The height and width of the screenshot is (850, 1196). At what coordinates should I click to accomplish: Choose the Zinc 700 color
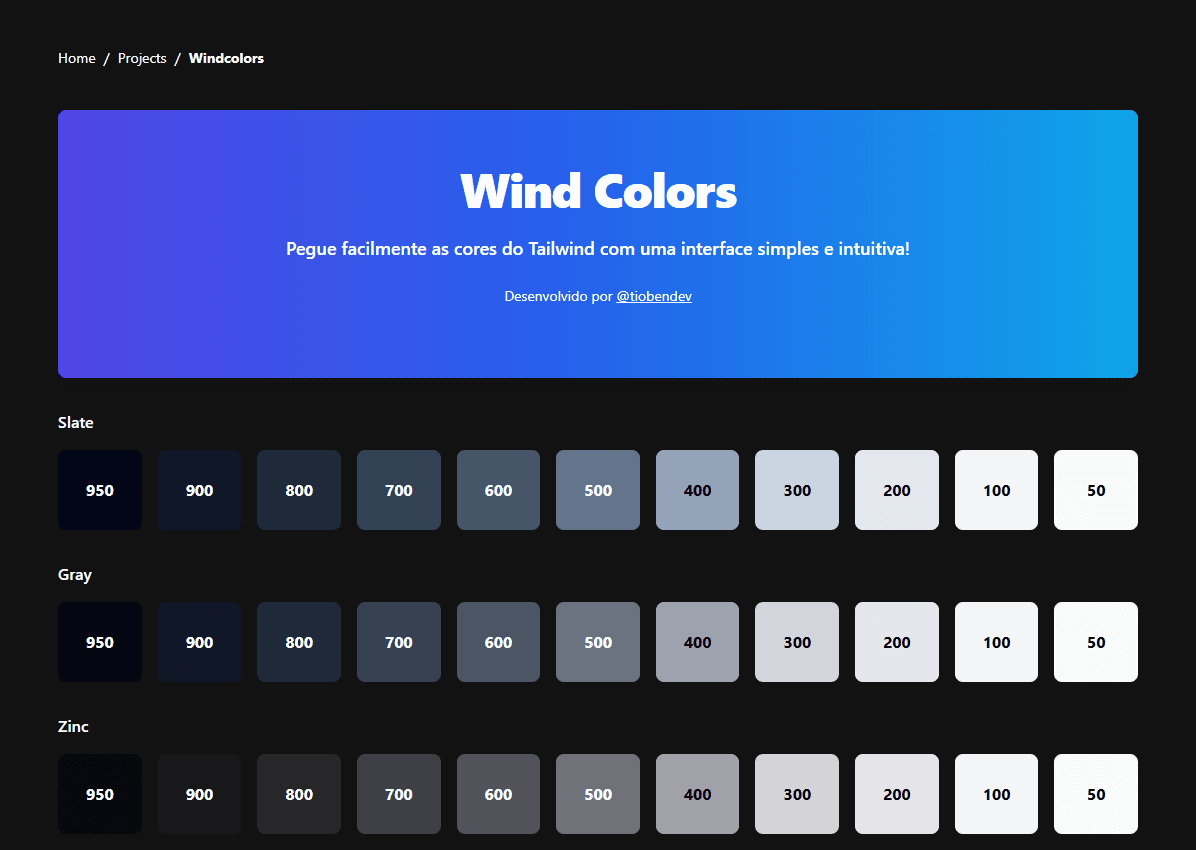399,794
